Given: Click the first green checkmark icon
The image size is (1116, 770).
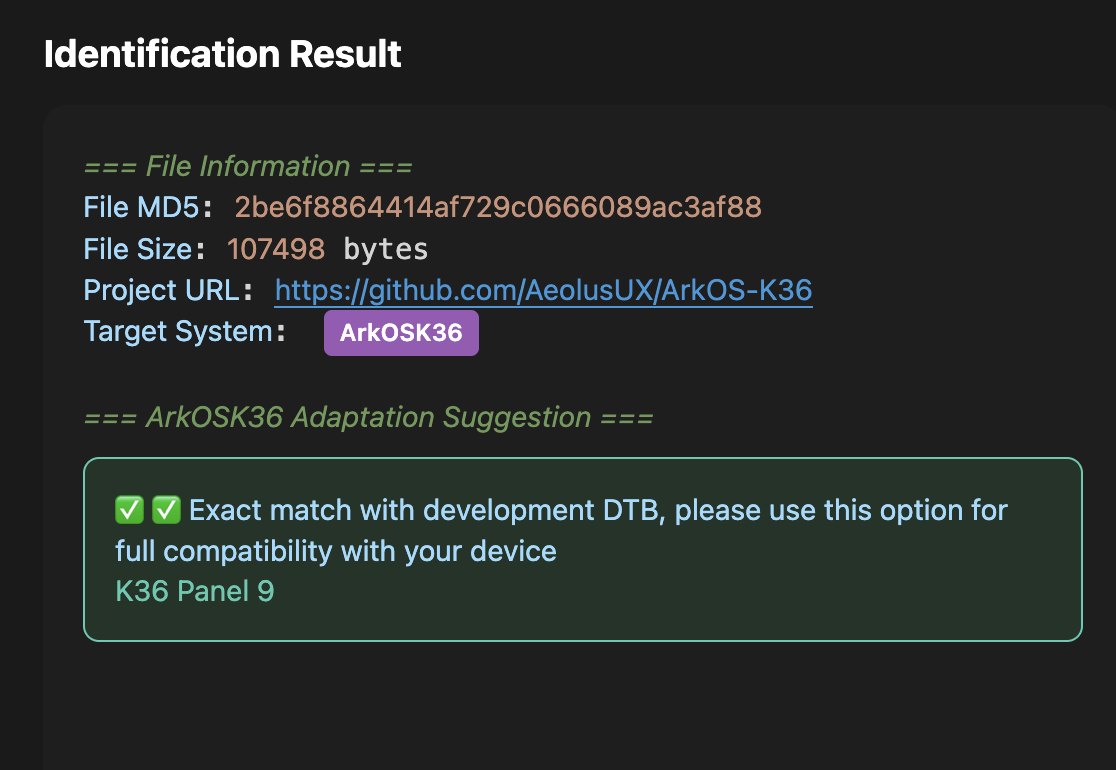Looking at the screenshot, I should pyautogui.click(x=130, y=510).
